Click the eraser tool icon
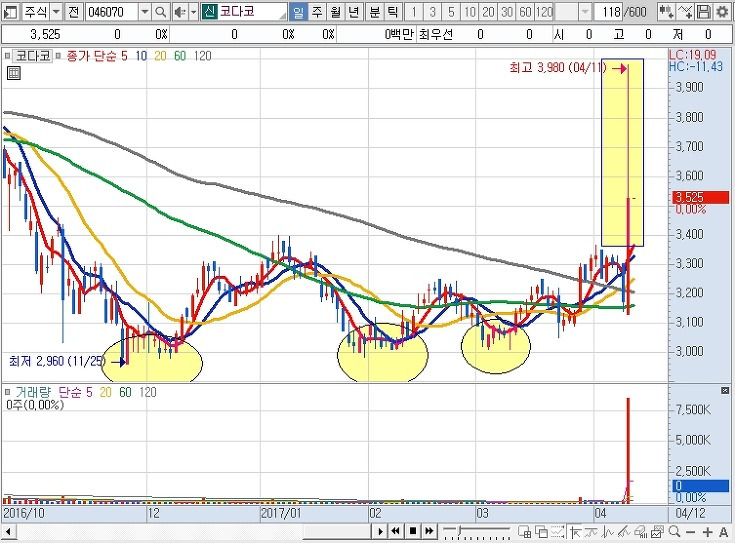 pos(640,532)
